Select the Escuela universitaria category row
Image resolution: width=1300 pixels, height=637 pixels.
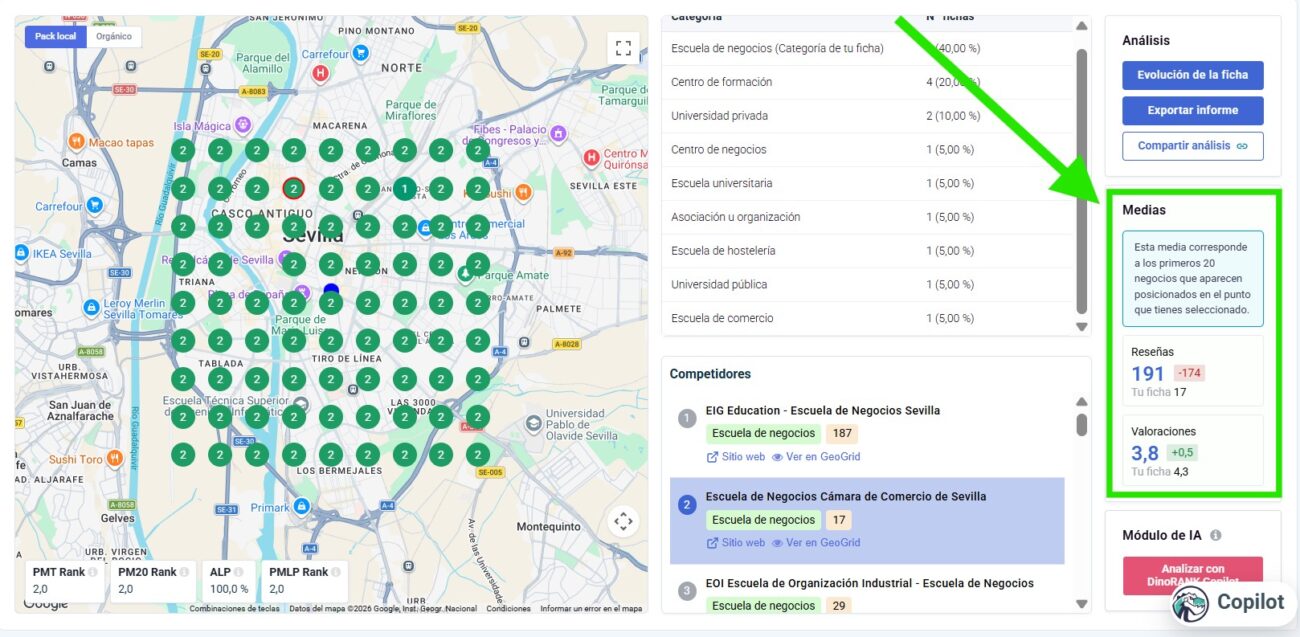click(x=867, y=183)
